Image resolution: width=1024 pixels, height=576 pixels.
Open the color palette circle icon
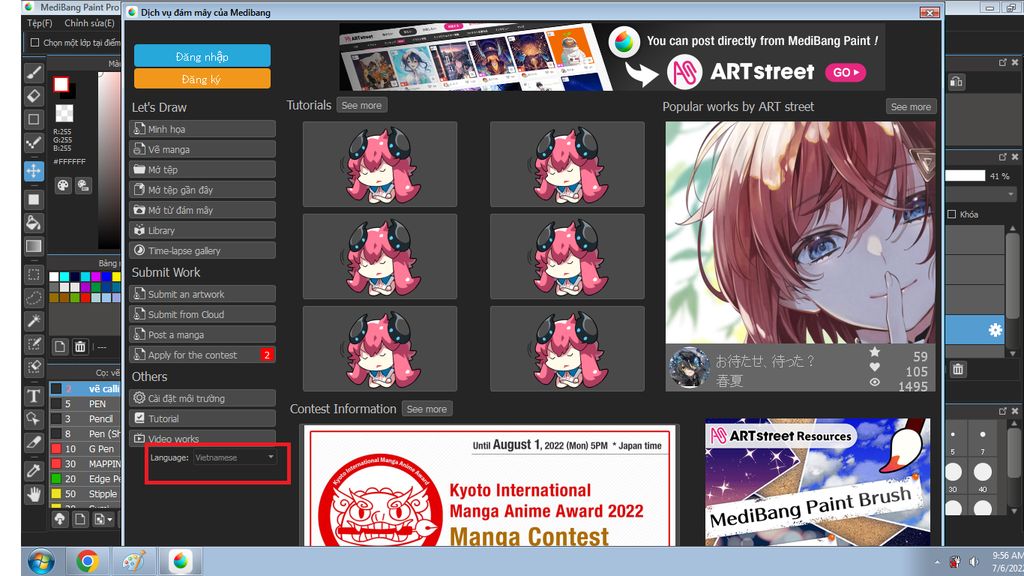[63, 185]
